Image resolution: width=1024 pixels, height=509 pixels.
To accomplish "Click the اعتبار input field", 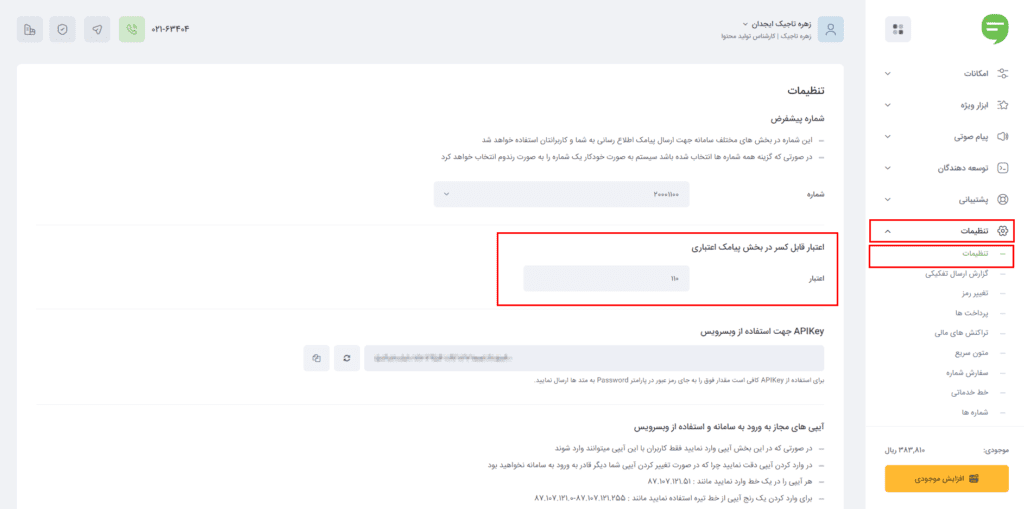I will [x=606, y=278].
